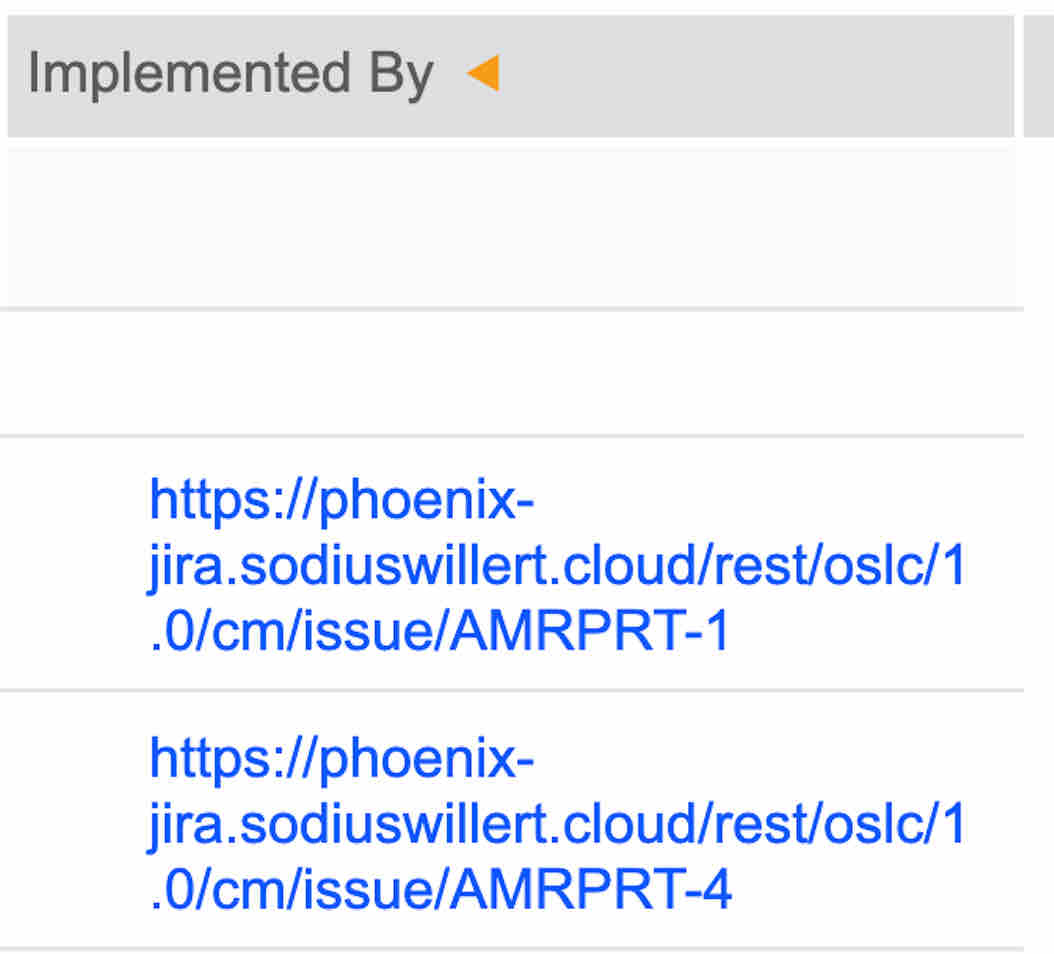The width and height of the screenshot is (1054, 954).
Task: Click the first line of AMRPRT-1 URL
Action: [x=341, y=500]
